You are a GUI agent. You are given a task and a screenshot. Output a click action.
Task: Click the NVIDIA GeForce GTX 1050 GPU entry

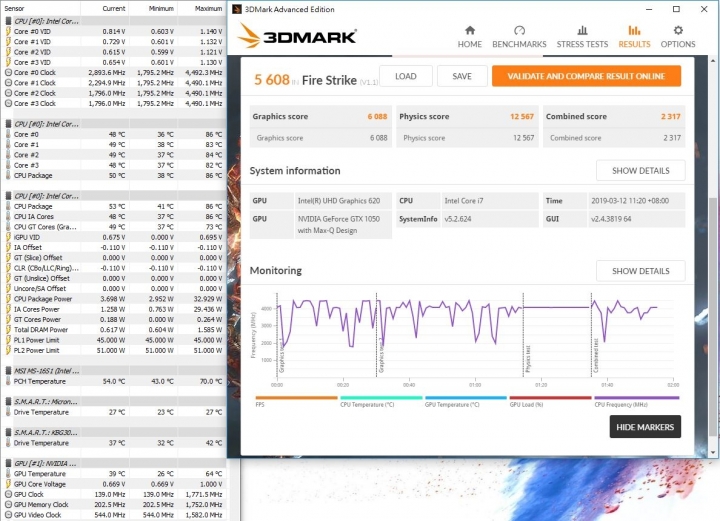point(343,224)
